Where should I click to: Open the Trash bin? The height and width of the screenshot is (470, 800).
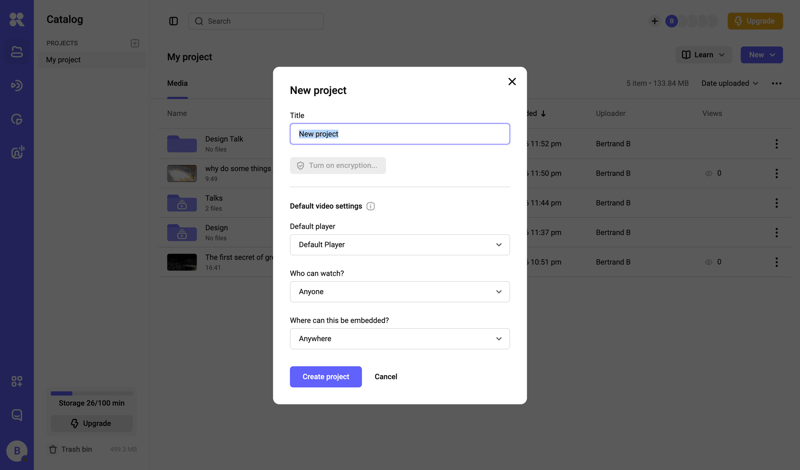click(70, 449)
